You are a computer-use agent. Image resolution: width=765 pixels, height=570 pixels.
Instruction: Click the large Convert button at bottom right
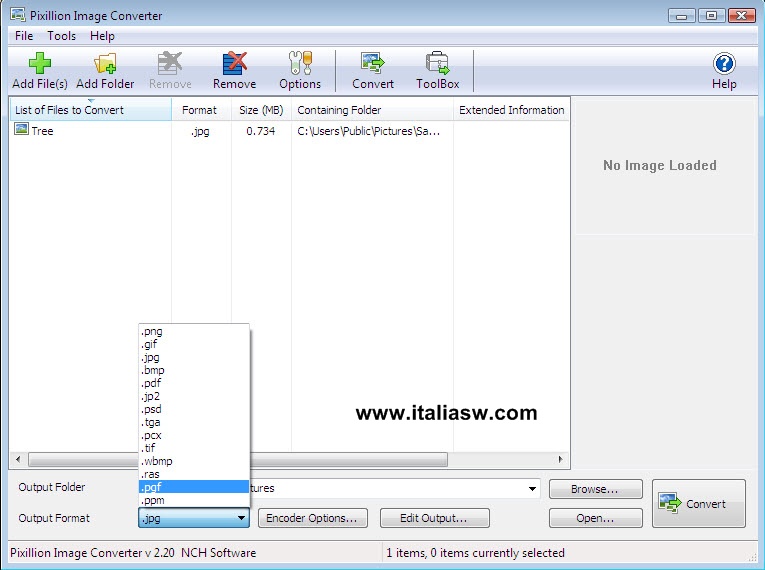pyautogui.click(x=699, y=503)
